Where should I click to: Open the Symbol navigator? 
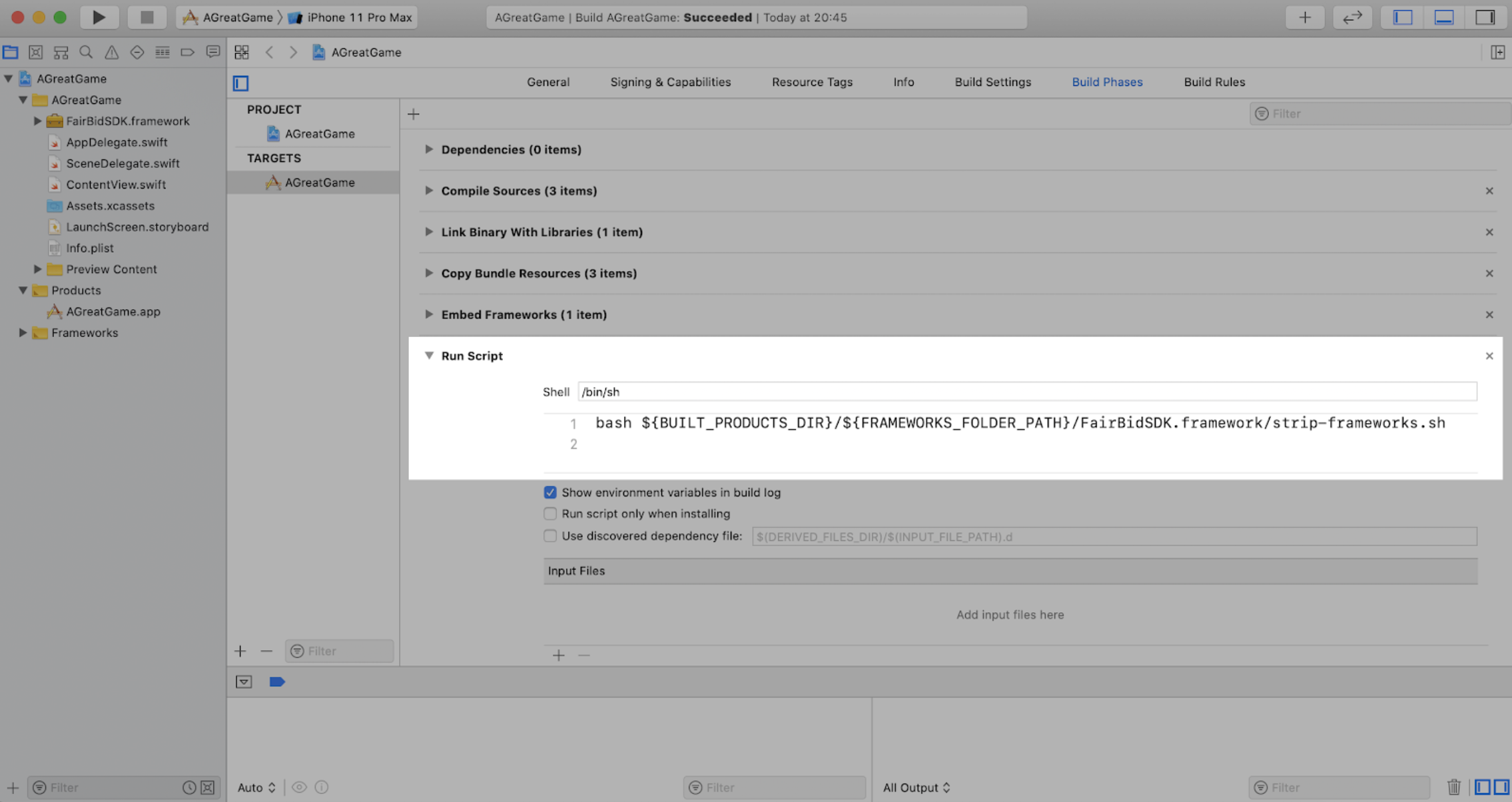pyautogui.click(x=61, y=52)
